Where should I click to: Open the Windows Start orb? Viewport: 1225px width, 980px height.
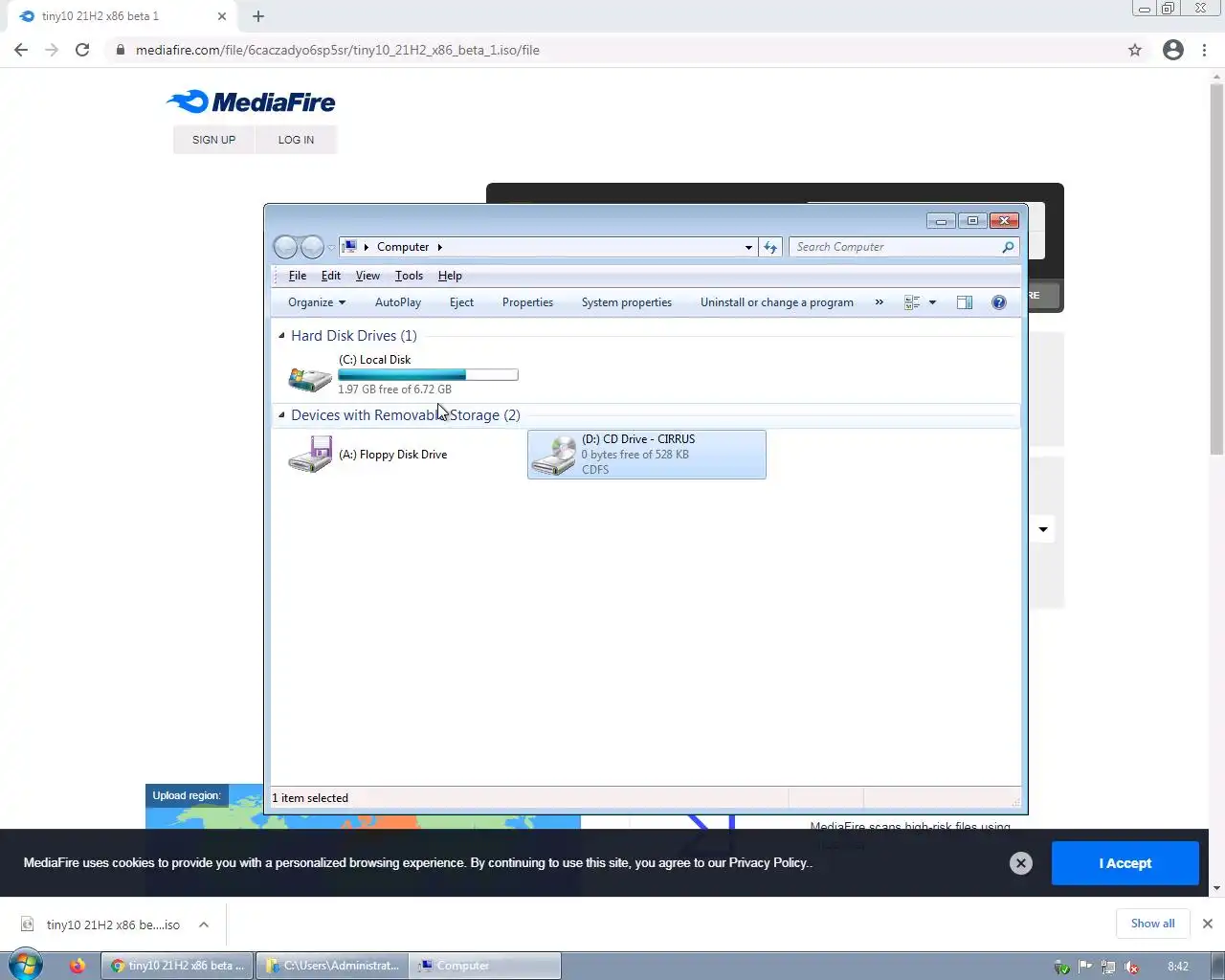[26, 965]
